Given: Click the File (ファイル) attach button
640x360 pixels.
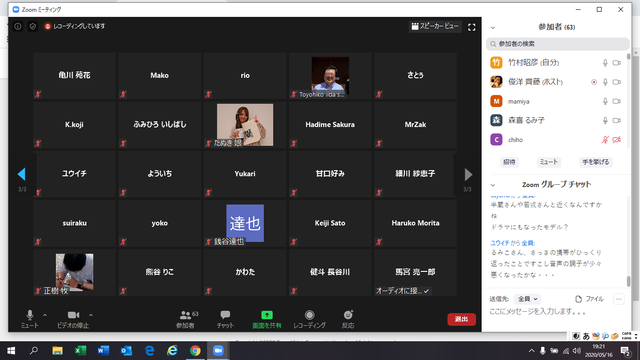Looking at the screenshot, I should pos(589,299).
